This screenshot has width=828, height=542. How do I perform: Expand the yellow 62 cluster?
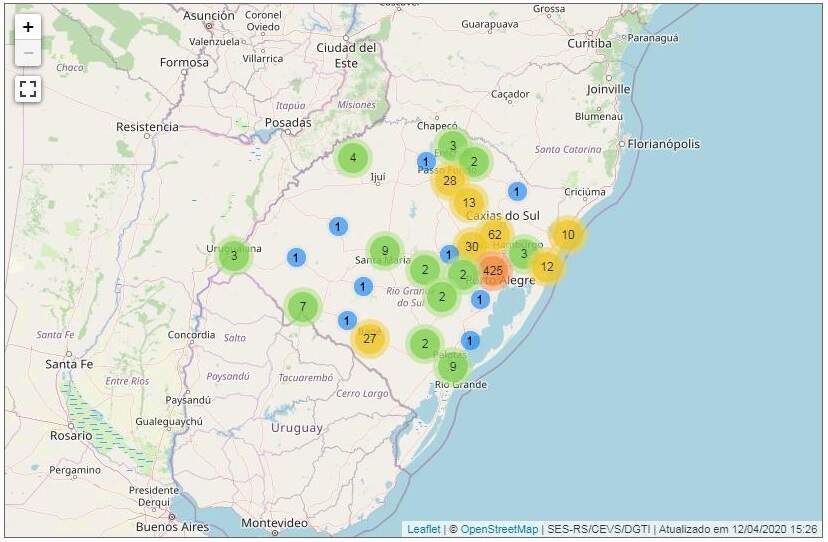tap(494, 235)
